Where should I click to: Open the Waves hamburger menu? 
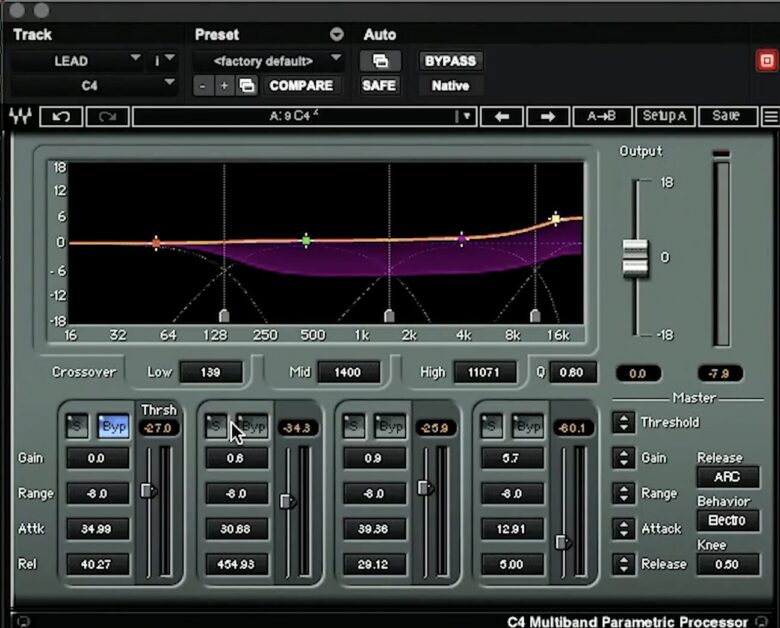pyautogui.click(x=771, y=116)
